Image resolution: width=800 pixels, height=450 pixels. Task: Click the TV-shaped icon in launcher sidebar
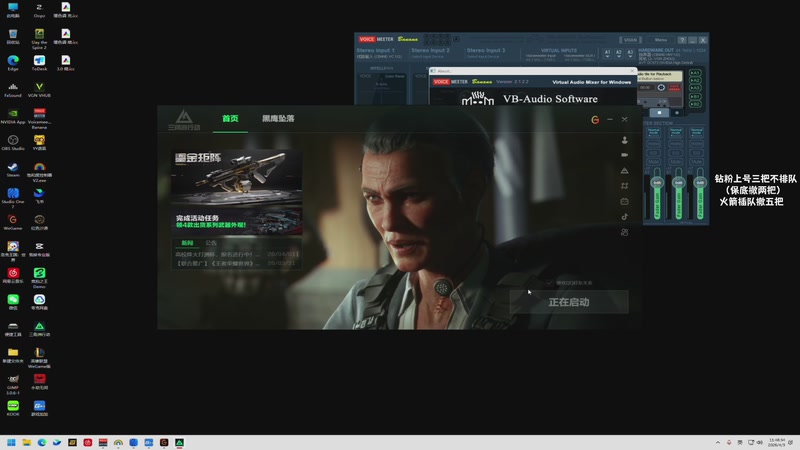[624, 201]
